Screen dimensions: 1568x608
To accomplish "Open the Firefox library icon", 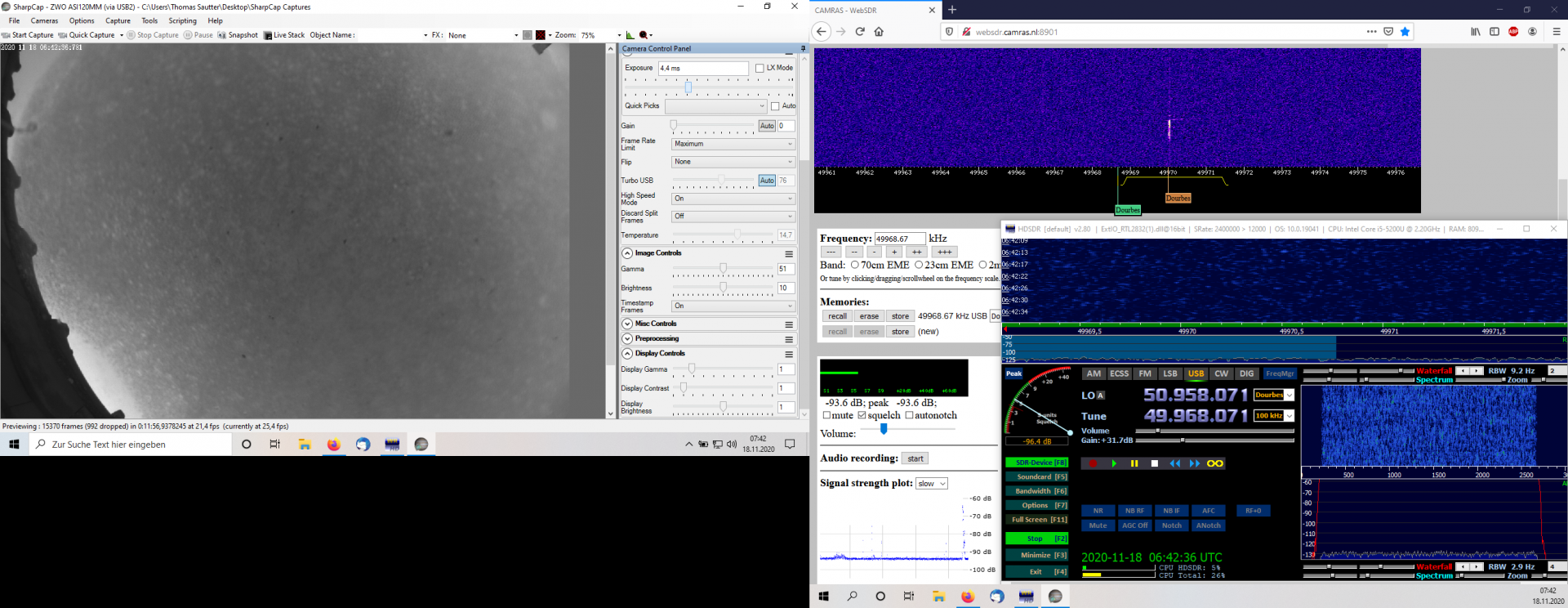I will click(1475, 32).
